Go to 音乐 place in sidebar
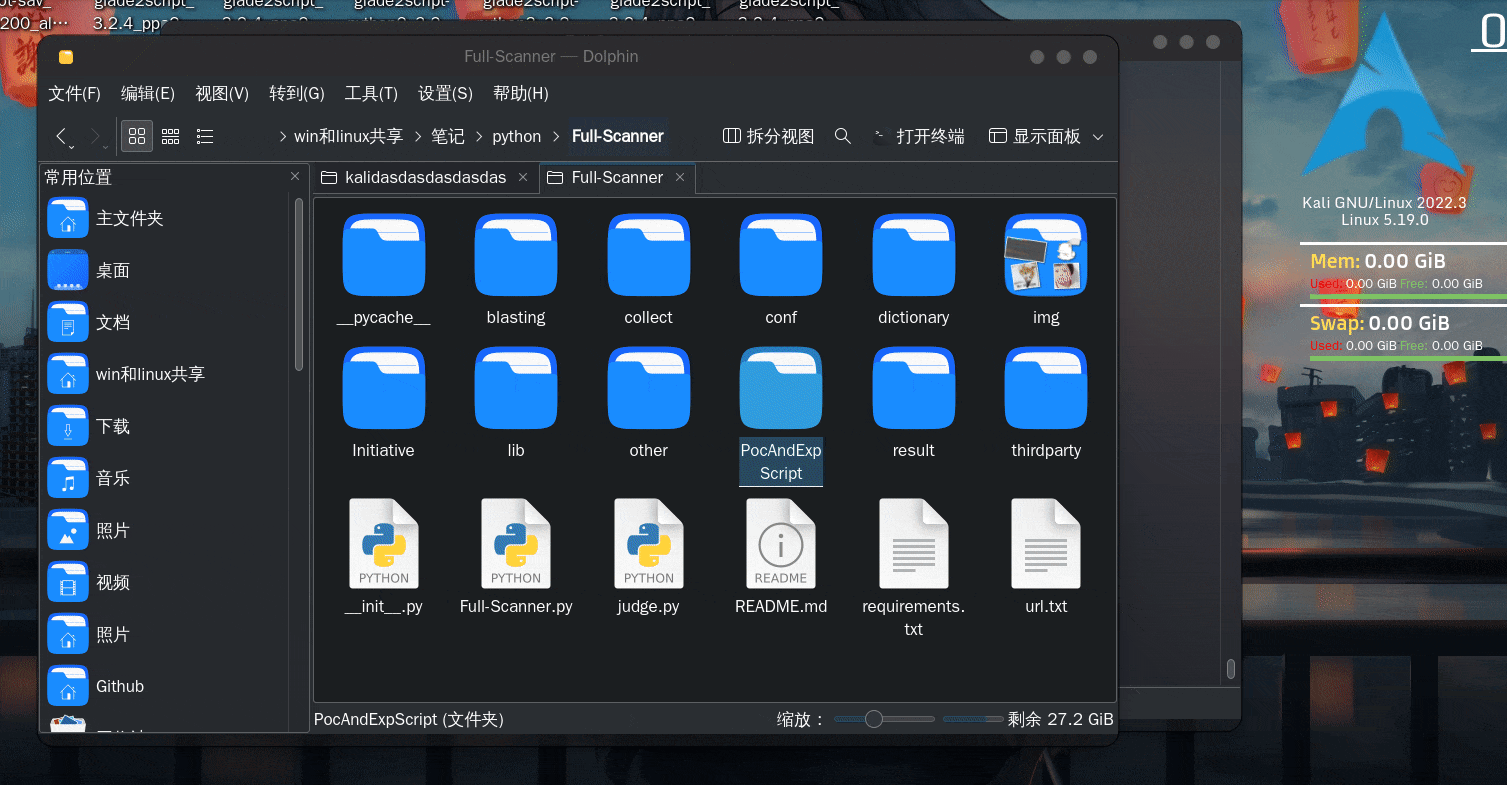Viewport: 1507px width, 785px height. (113, 478)
